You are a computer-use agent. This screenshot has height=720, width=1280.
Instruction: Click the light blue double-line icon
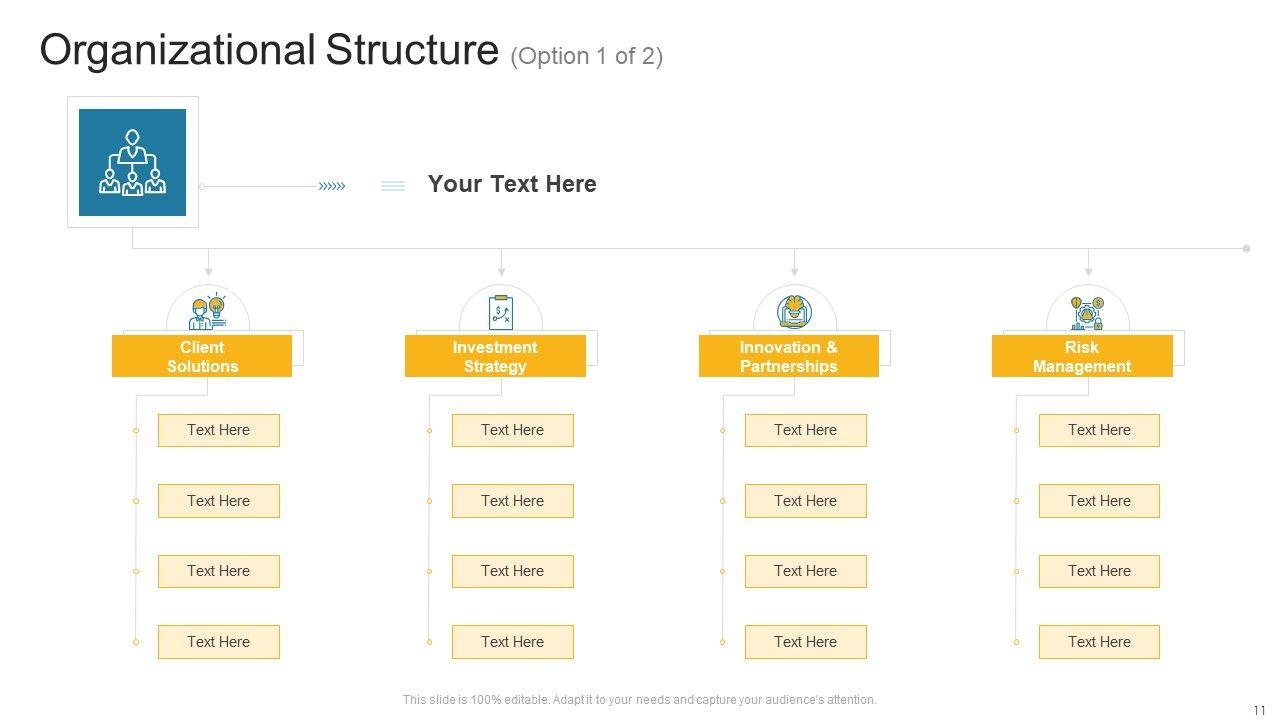(x=393, y=186)
